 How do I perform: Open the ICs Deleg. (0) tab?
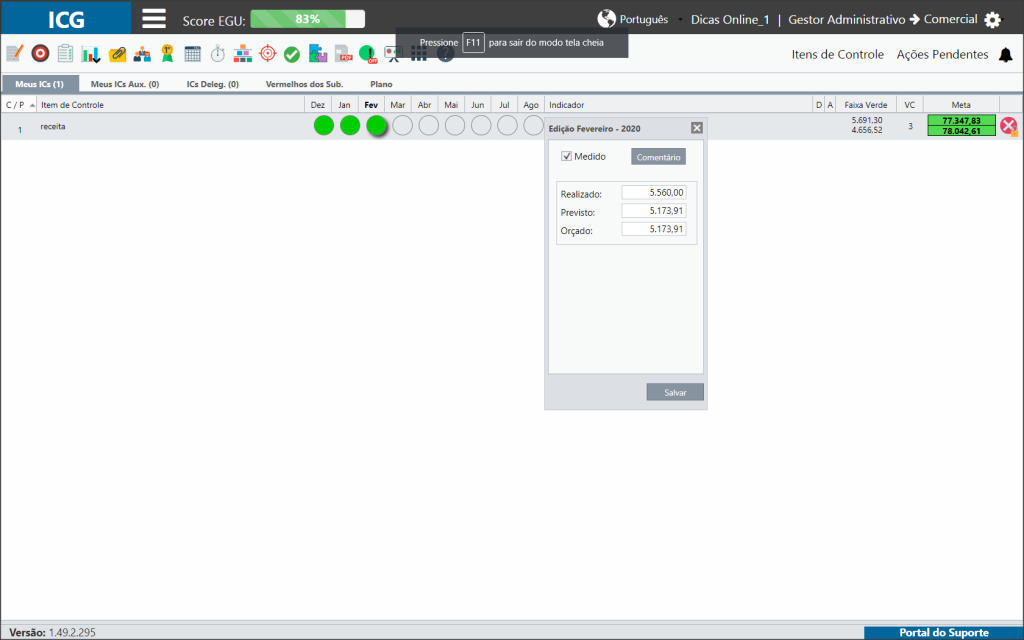[213, 84]
